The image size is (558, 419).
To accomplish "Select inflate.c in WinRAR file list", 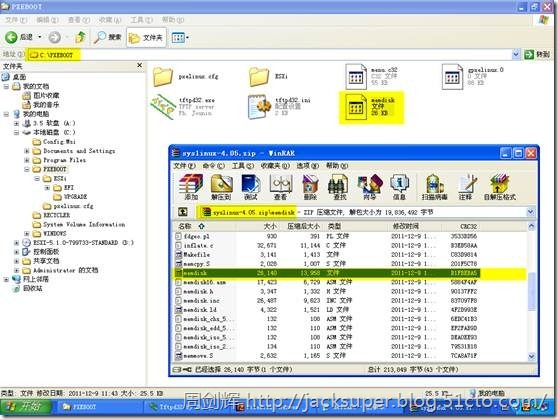I will [198, 245].
